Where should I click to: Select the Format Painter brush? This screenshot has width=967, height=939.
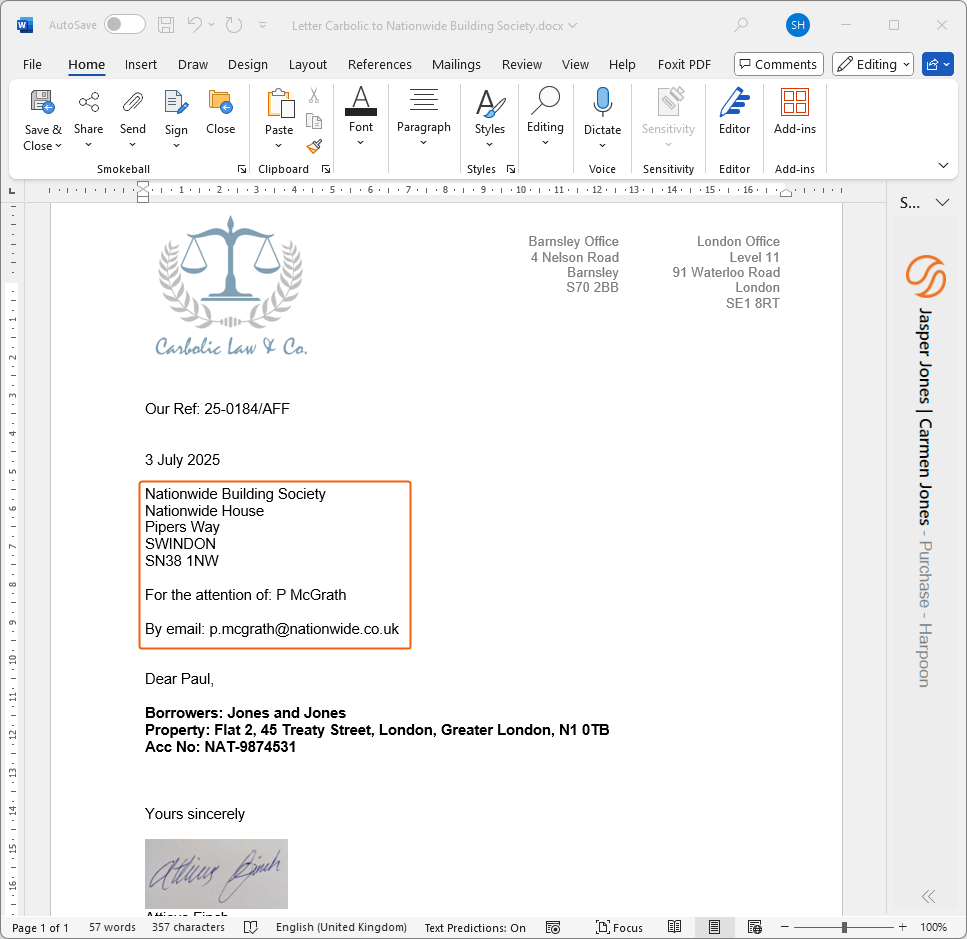(x=314, y=146)
